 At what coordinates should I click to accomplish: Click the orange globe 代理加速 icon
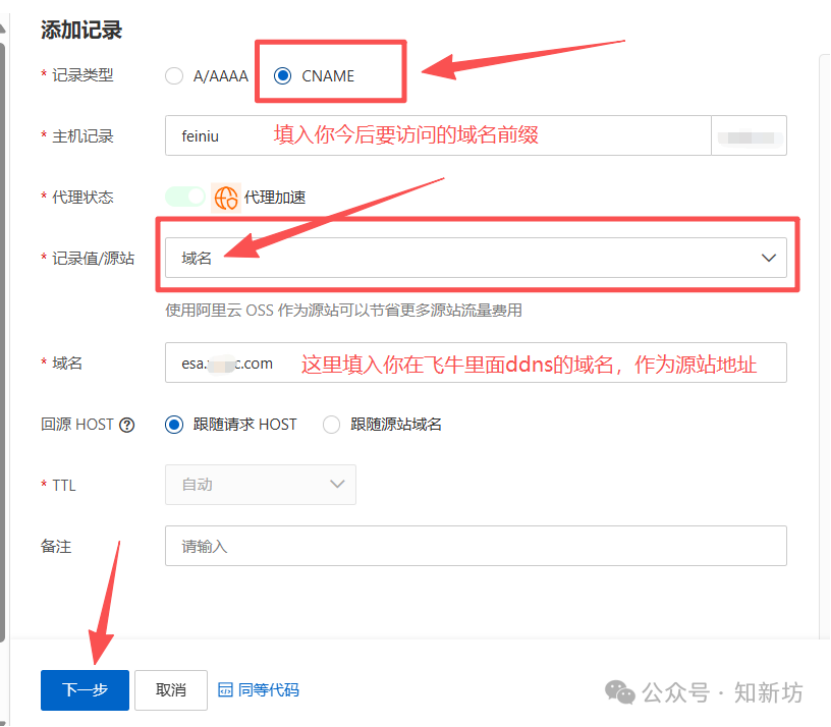(x=226, y=197)
